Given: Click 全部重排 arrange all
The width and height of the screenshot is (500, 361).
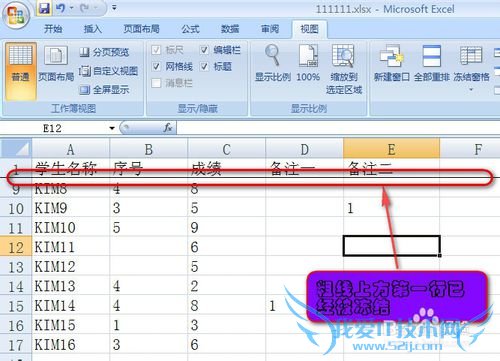Looking at the screenshot, I should coord(432,63).
